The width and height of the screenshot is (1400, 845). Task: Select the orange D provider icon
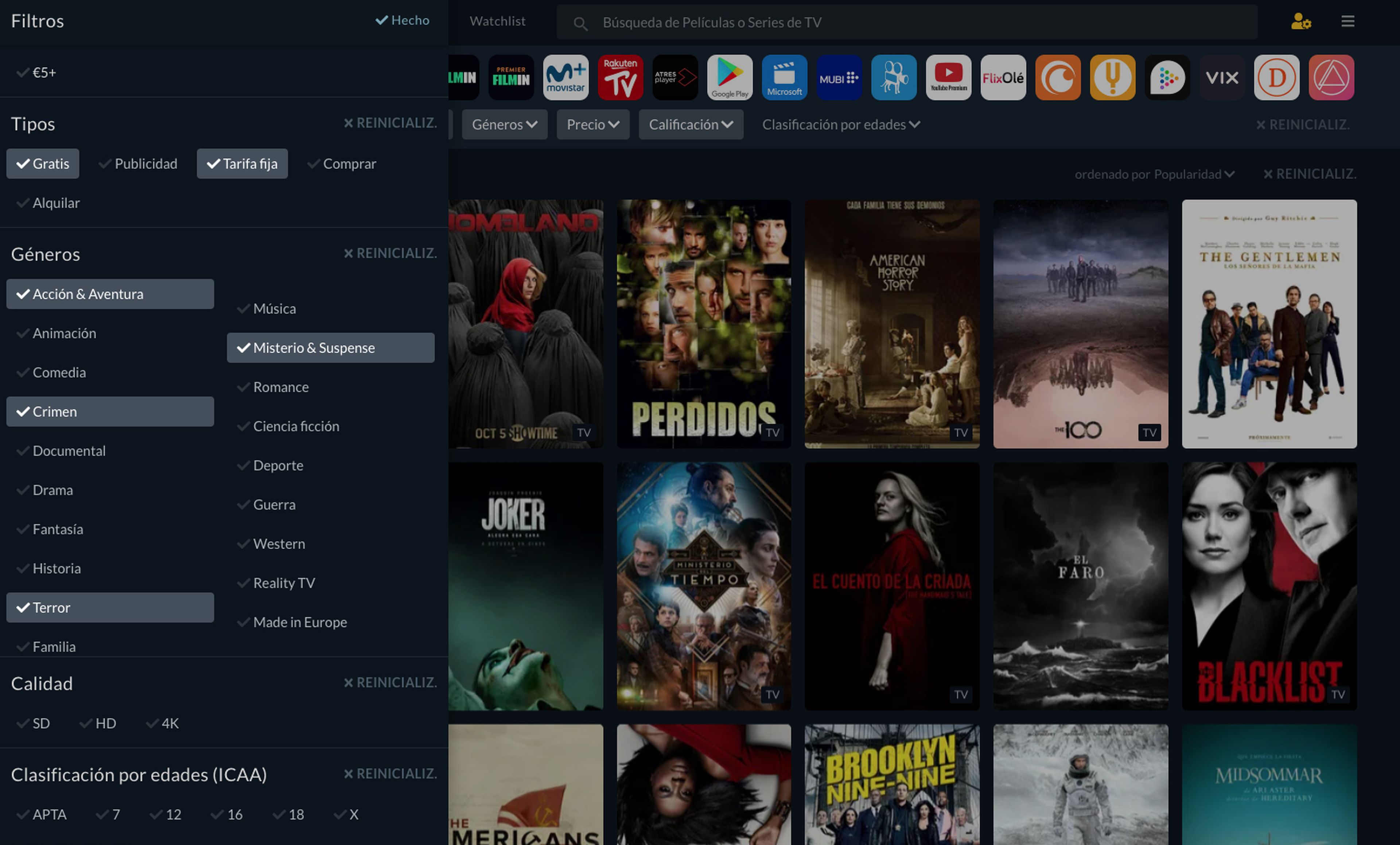tap(1276, 77)
